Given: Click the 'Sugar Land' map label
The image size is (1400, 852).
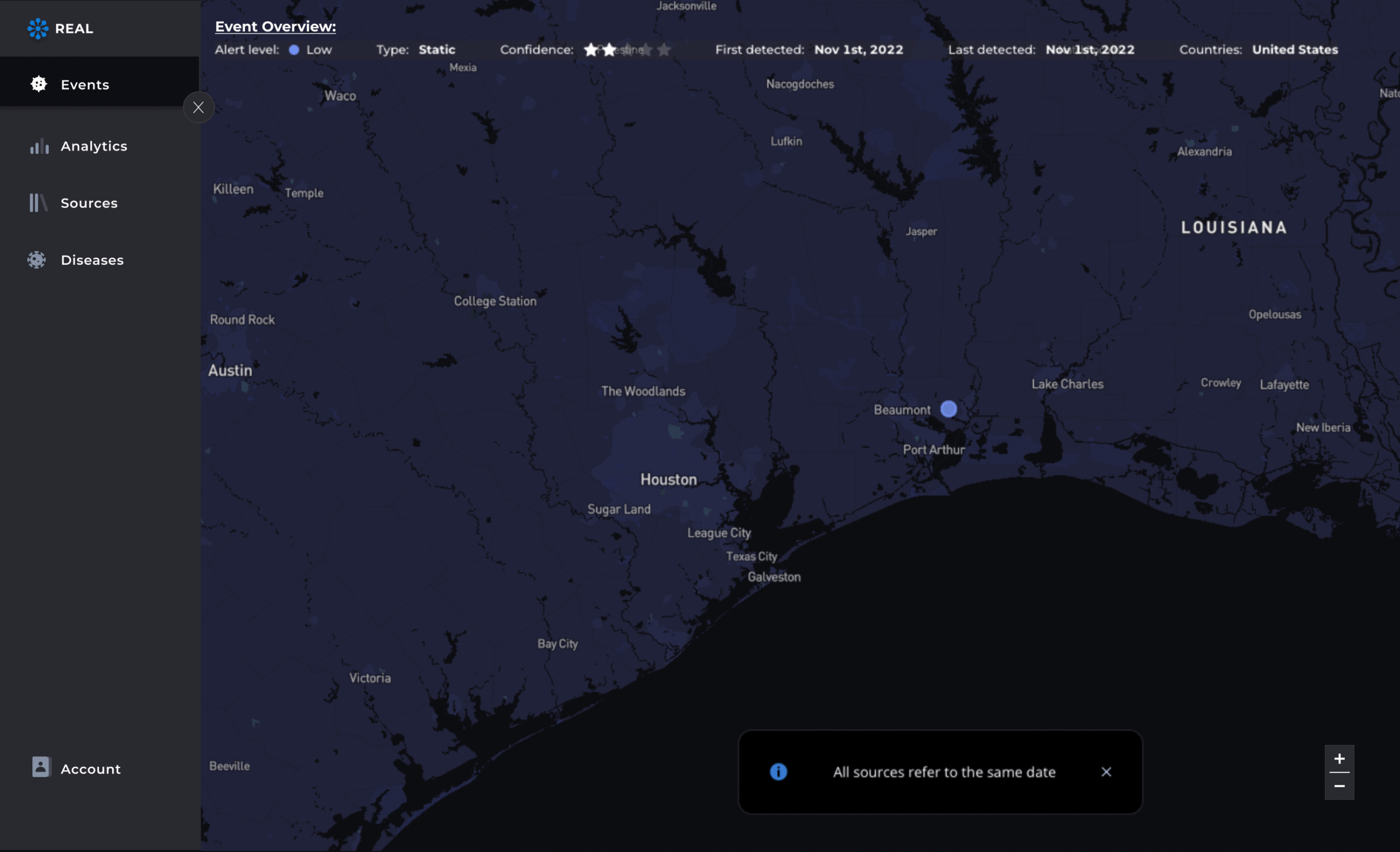Looking at the screenshot, I should (x=619, y=509).
